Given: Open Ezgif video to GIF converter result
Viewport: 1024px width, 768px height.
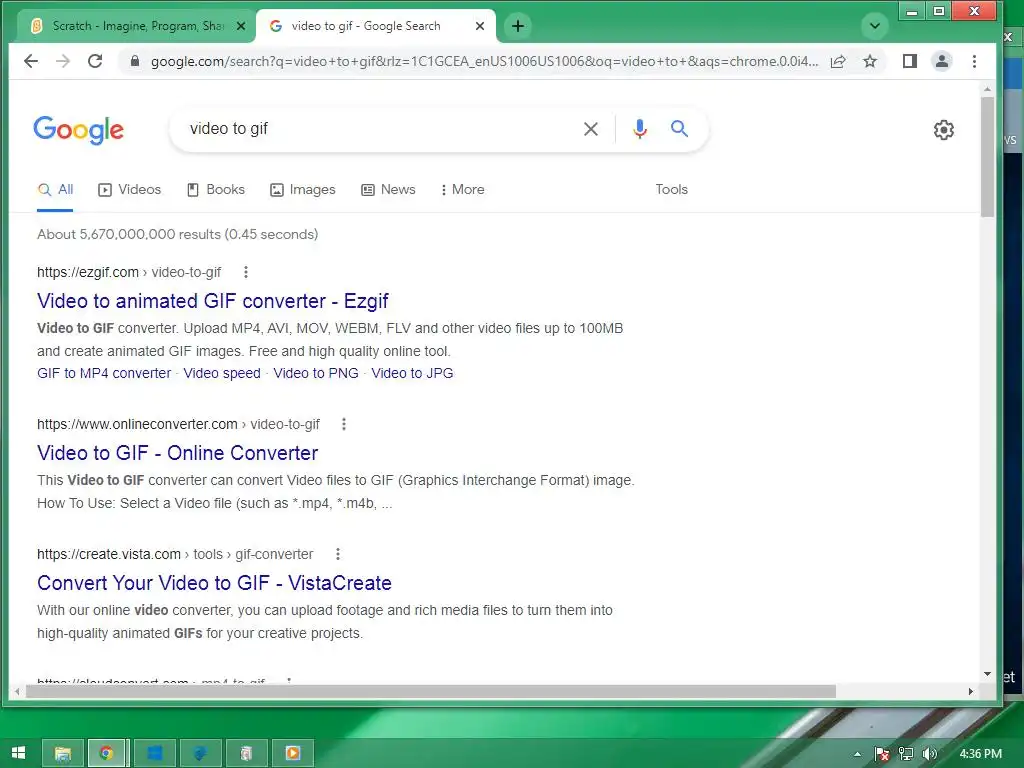Looking at the screenshot, I should [212, 301].
